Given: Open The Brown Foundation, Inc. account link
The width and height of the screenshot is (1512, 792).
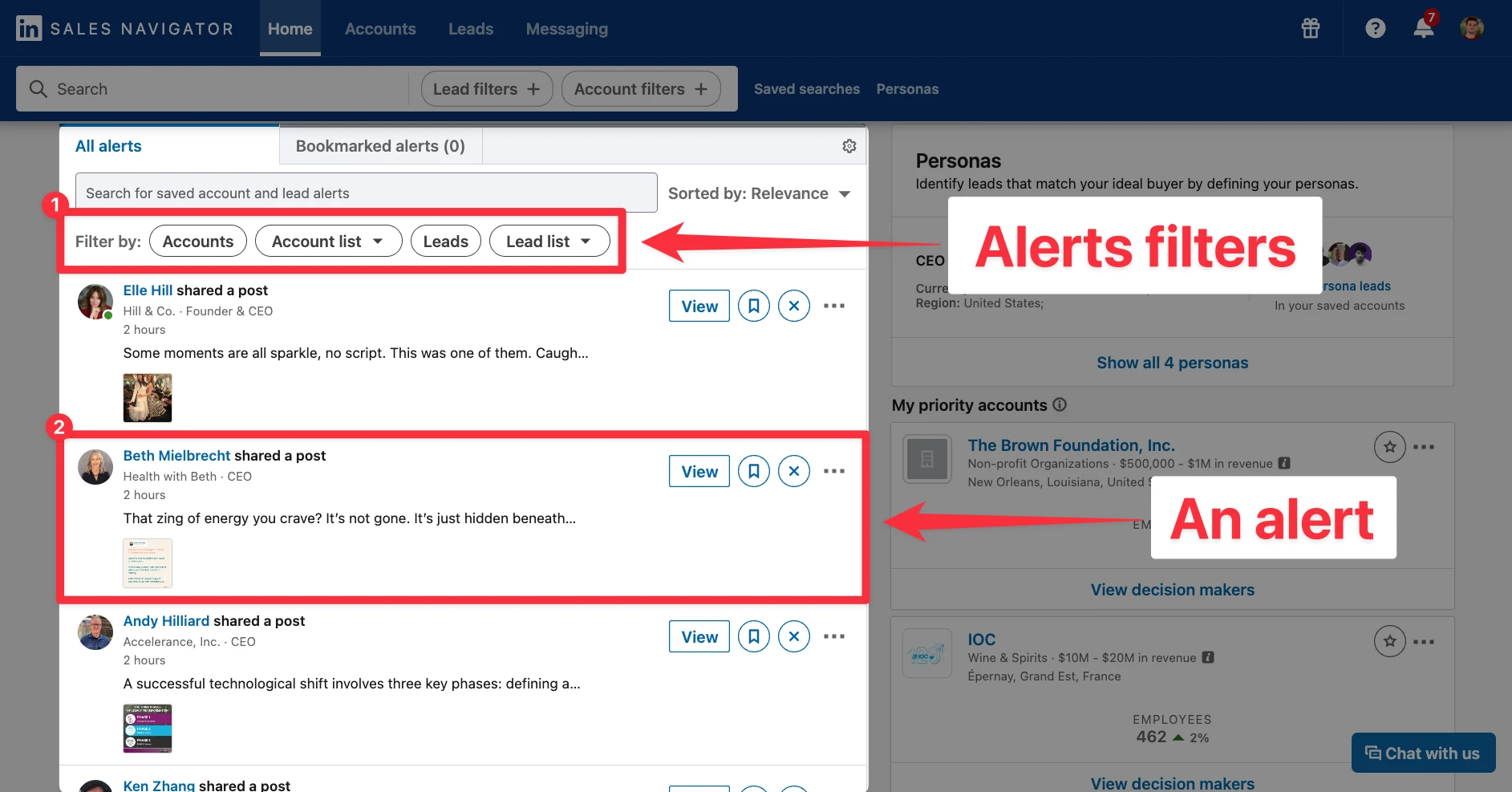Looking at the screenshot, I should point(1071,445).
